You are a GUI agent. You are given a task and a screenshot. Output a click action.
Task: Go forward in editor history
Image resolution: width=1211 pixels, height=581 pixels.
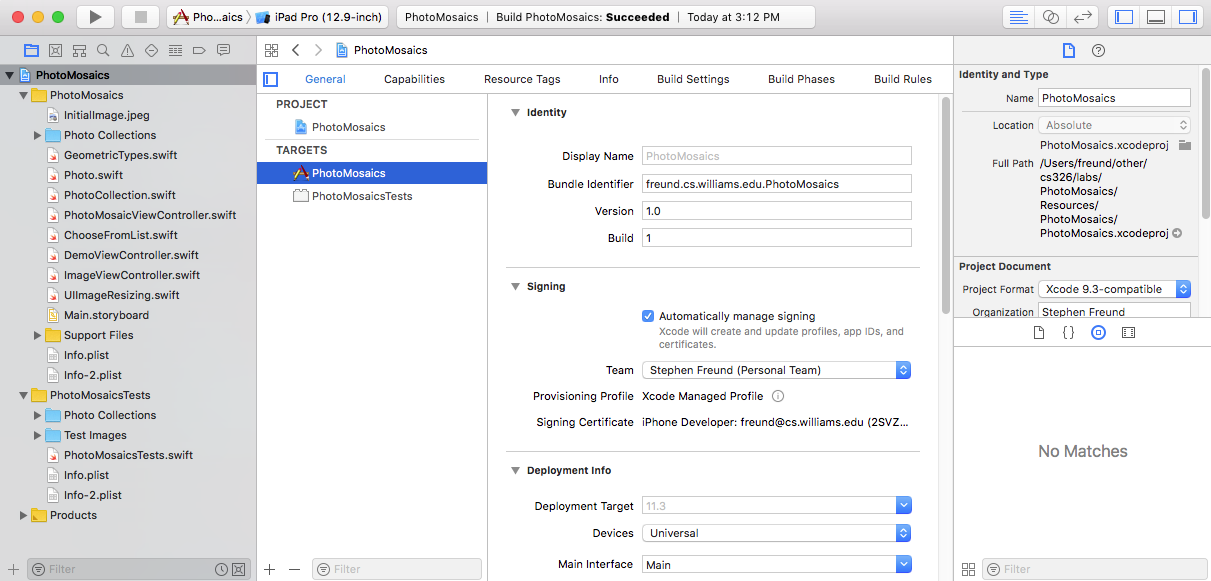pyautogui.click(x=318, y=50)
